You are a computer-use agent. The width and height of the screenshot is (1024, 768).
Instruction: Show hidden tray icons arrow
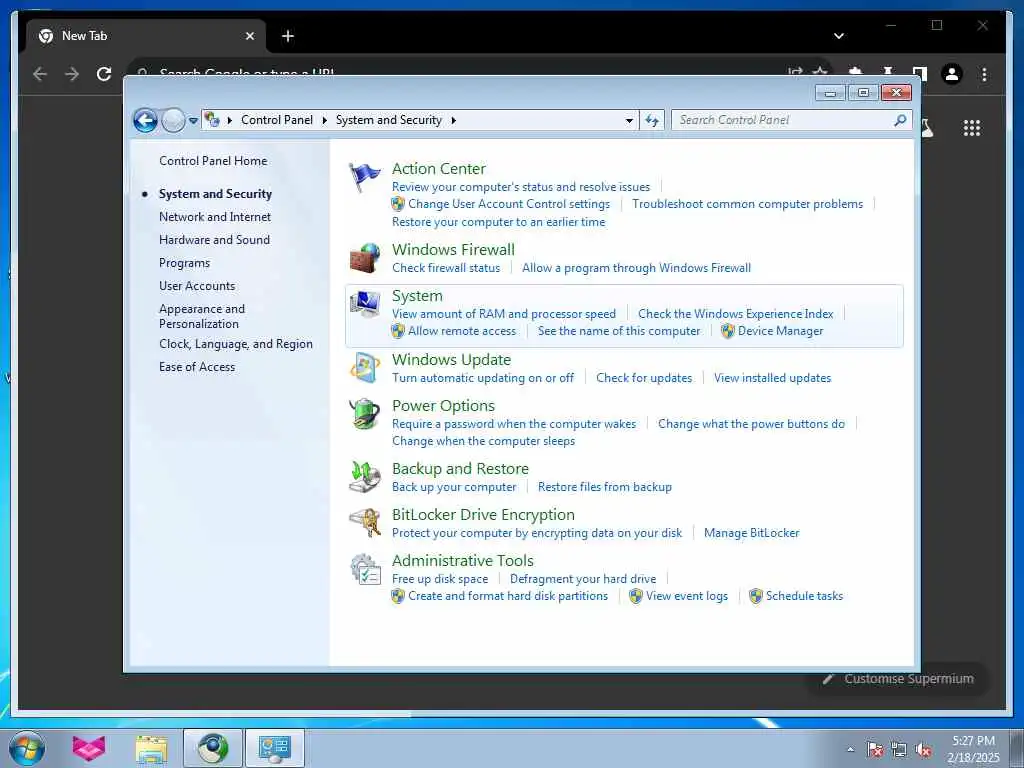click(850, 750)
